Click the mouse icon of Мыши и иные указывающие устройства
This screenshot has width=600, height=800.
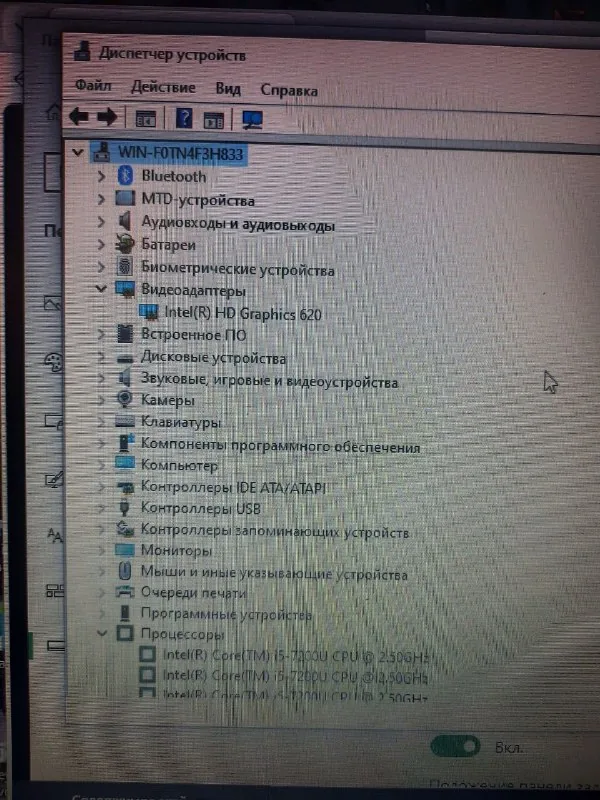tap(125, 571)
